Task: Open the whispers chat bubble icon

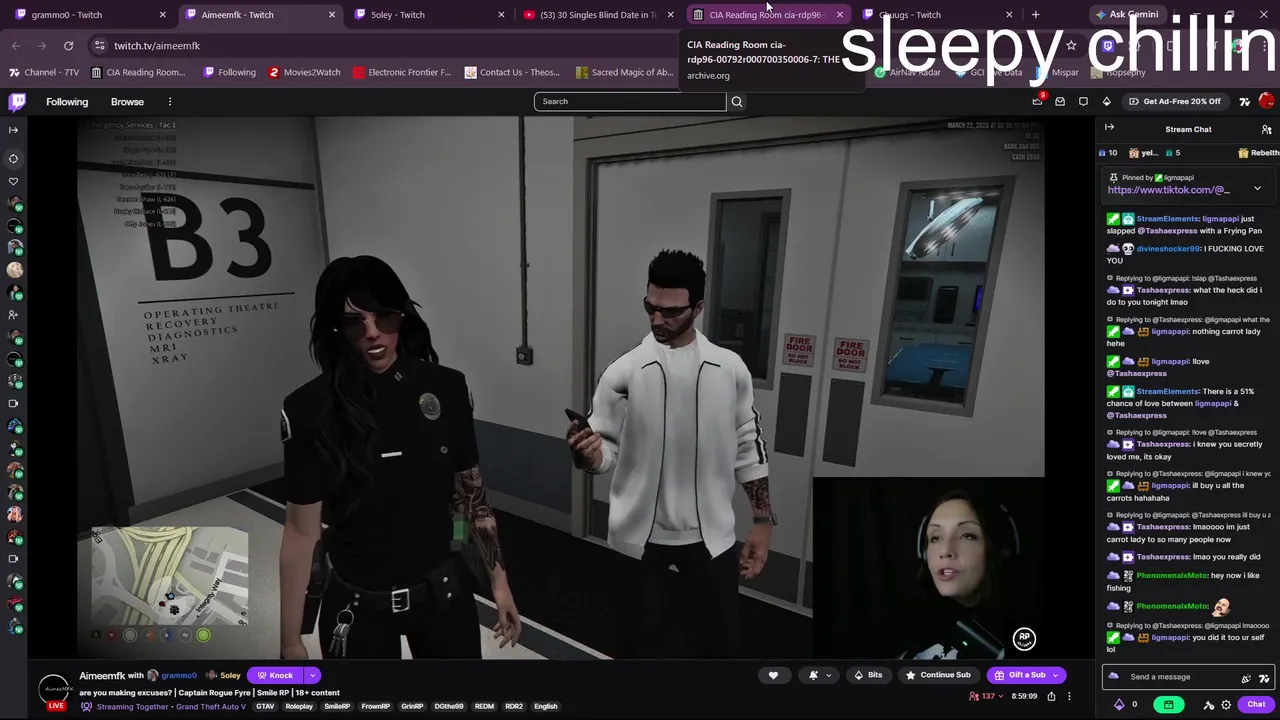Action: (x=1083, y=101)
